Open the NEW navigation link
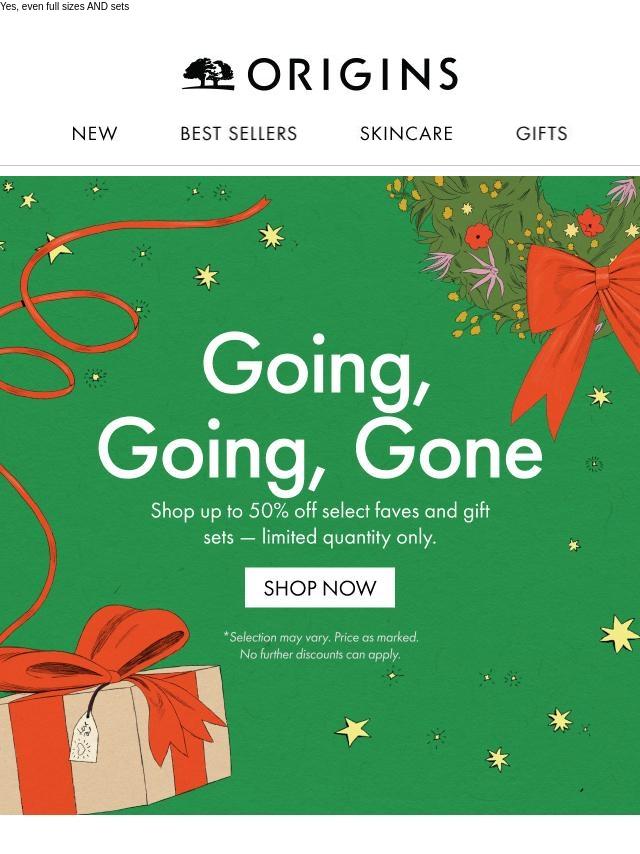 (x=94, y=133)
